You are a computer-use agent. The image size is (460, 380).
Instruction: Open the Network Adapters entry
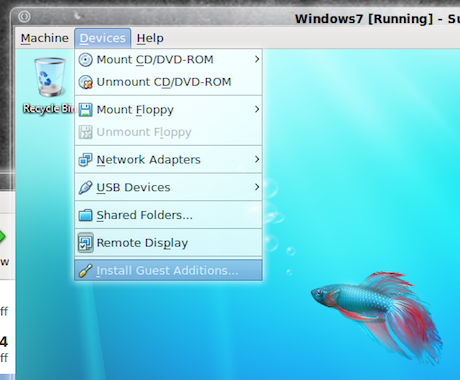tap(168, 160)
